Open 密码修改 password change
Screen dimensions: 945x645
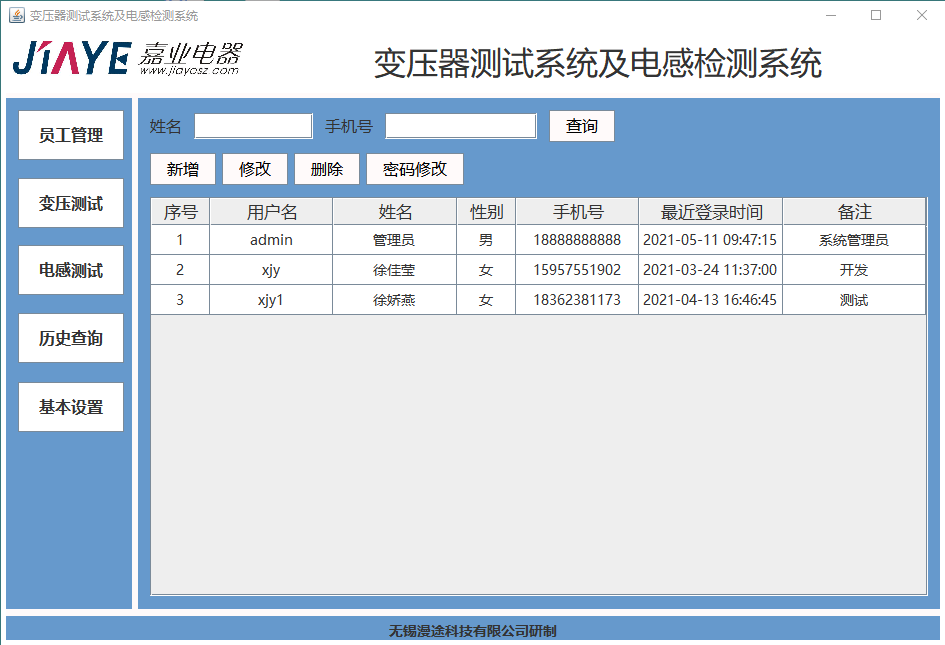pos(415,169)
